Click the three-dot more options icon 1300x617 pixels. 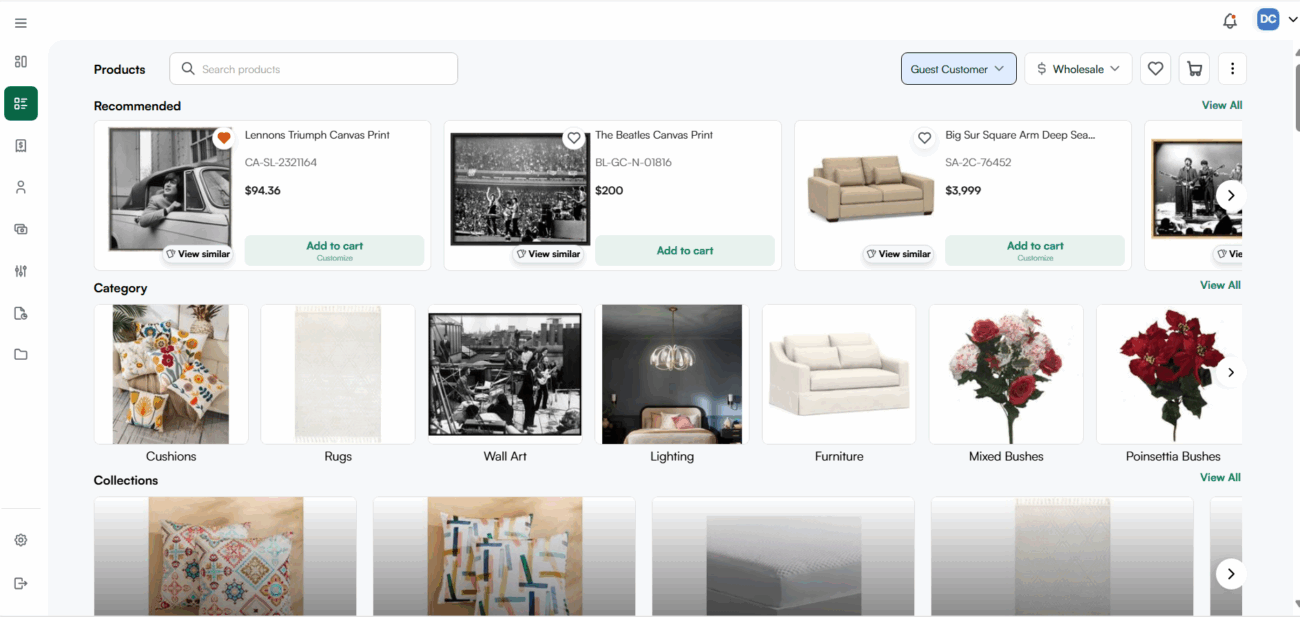point(1232,69)
